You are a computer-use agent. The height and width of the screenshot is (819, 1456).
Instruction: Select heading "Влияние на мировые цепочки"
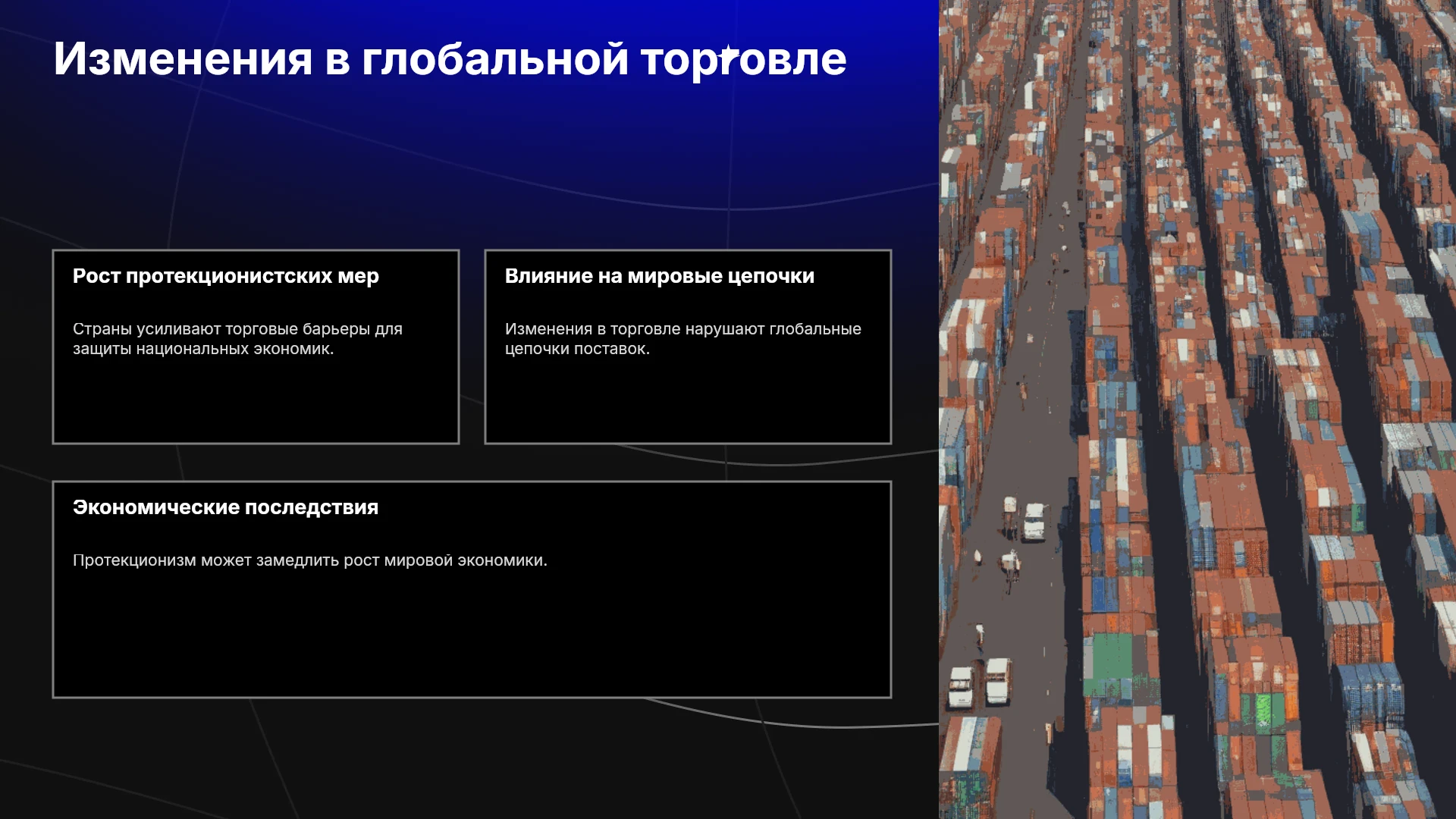pos(660,276)
